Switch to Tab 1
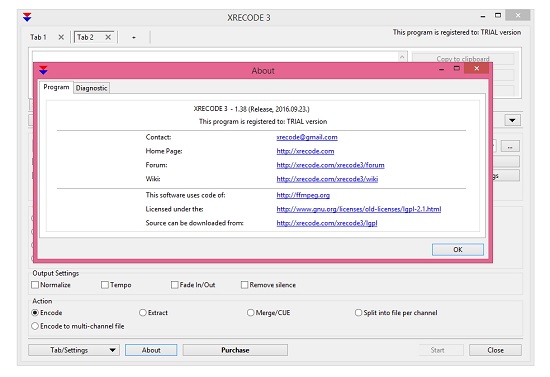 click(38, 37)
